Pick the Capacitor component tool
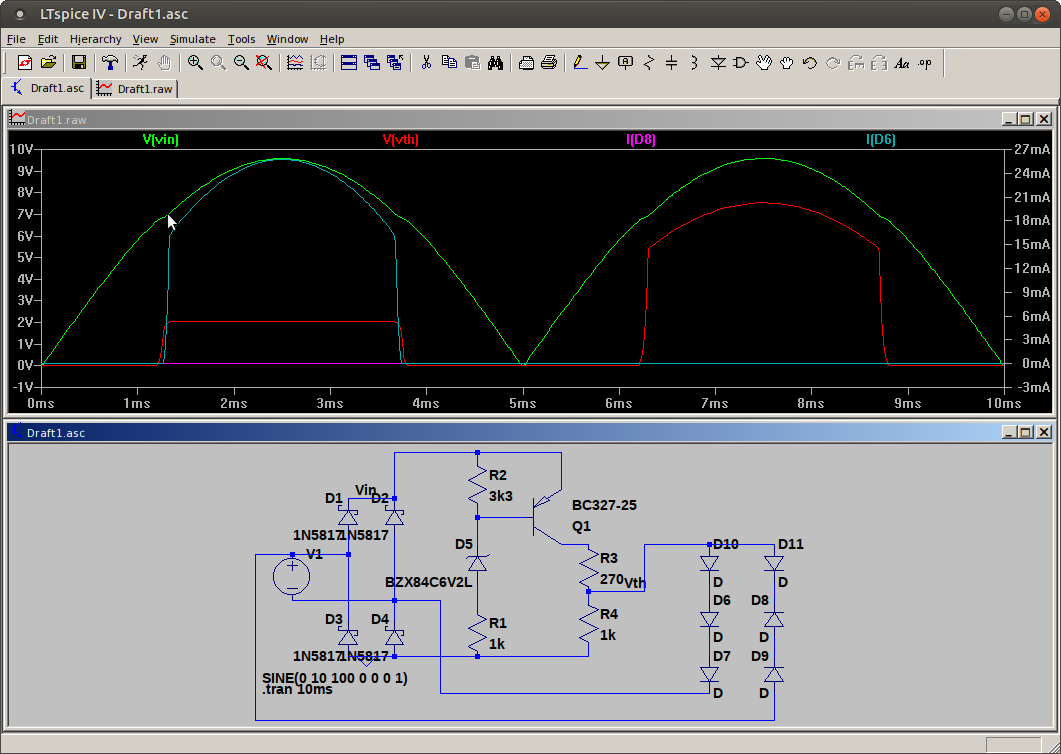The height and width of the screenshot is (754, 1061). (x=671, y=63)
